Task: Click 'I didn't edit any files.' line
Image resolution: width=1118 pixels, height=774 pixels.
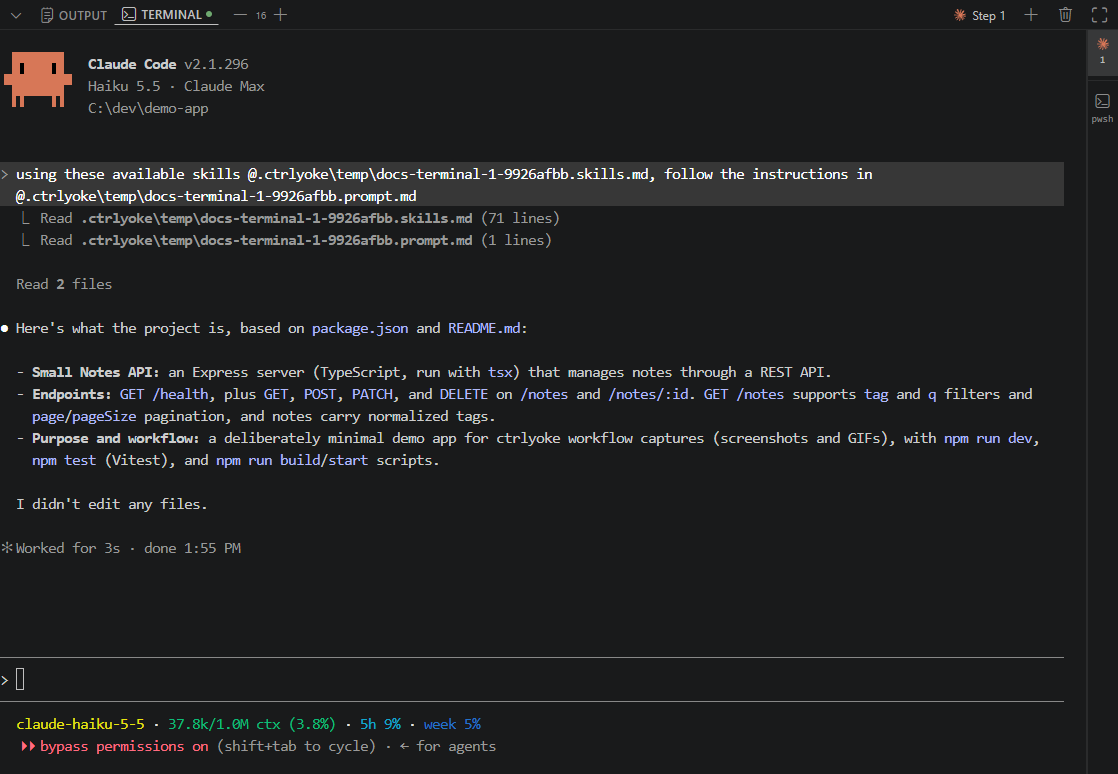Action: pyautogui.click(x=112, y=504)
